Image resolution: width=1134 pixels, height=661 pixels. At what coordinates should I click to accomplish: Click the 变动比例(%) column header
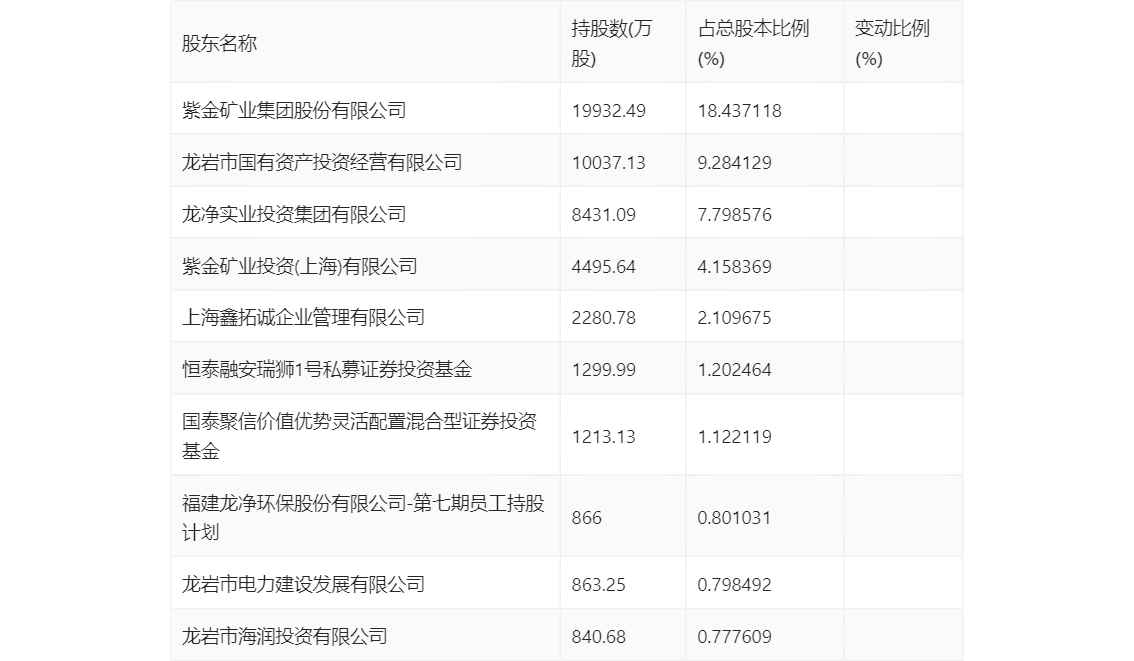[892, 43]
